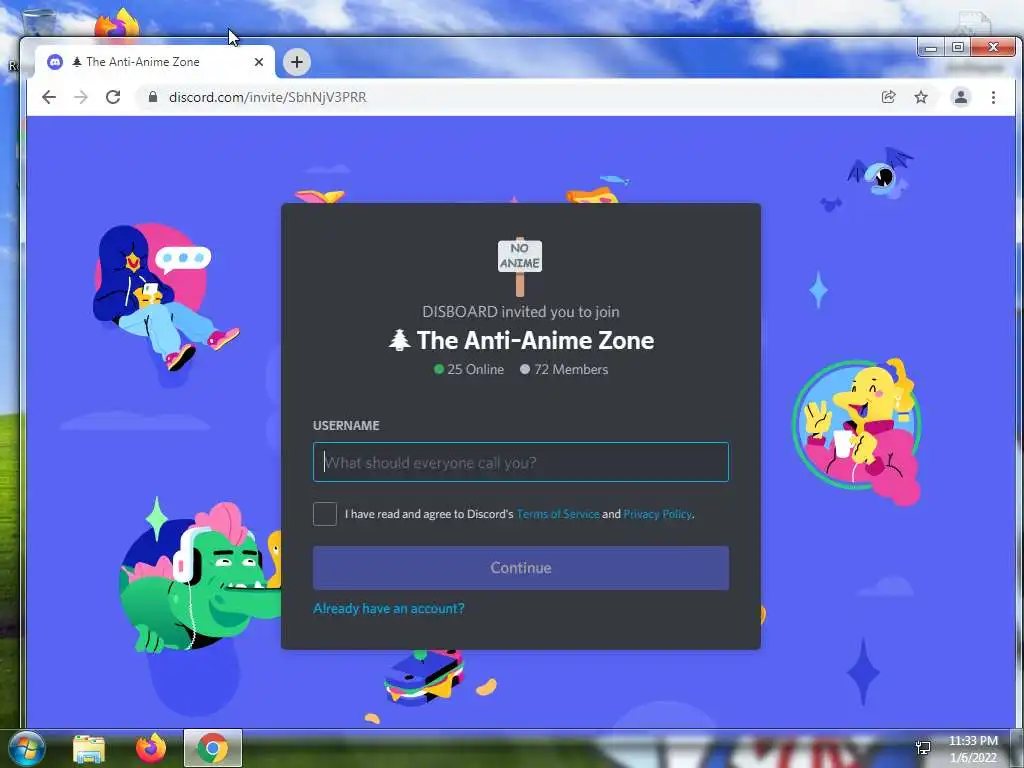Maximize the Chrome window
The height and width of the screenshot is (768, 1024).
pos(957,48)
